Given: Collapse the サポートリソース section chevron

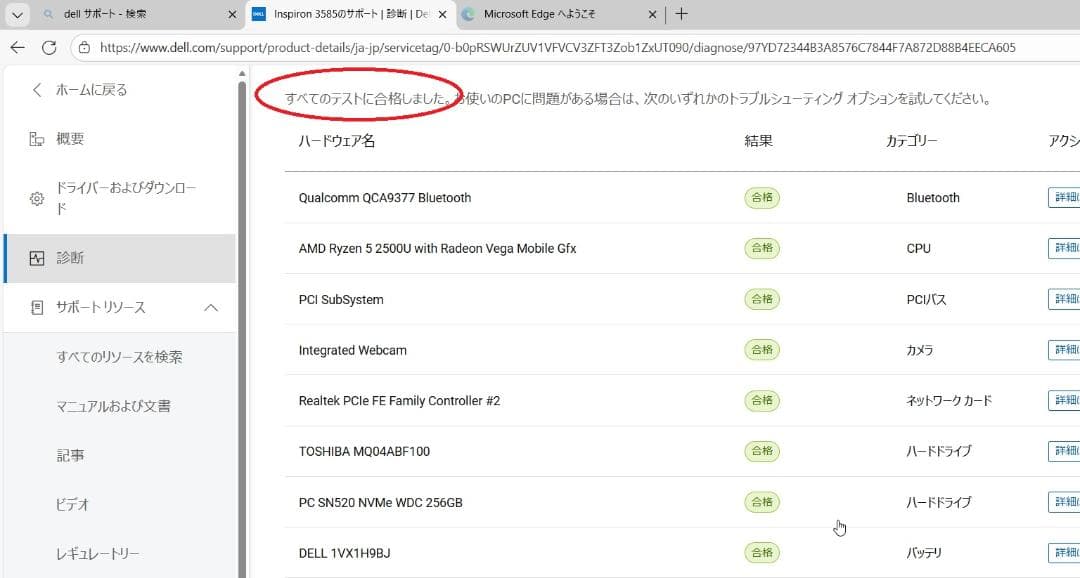Looking at the screenshot, I should tap(210, 307).
